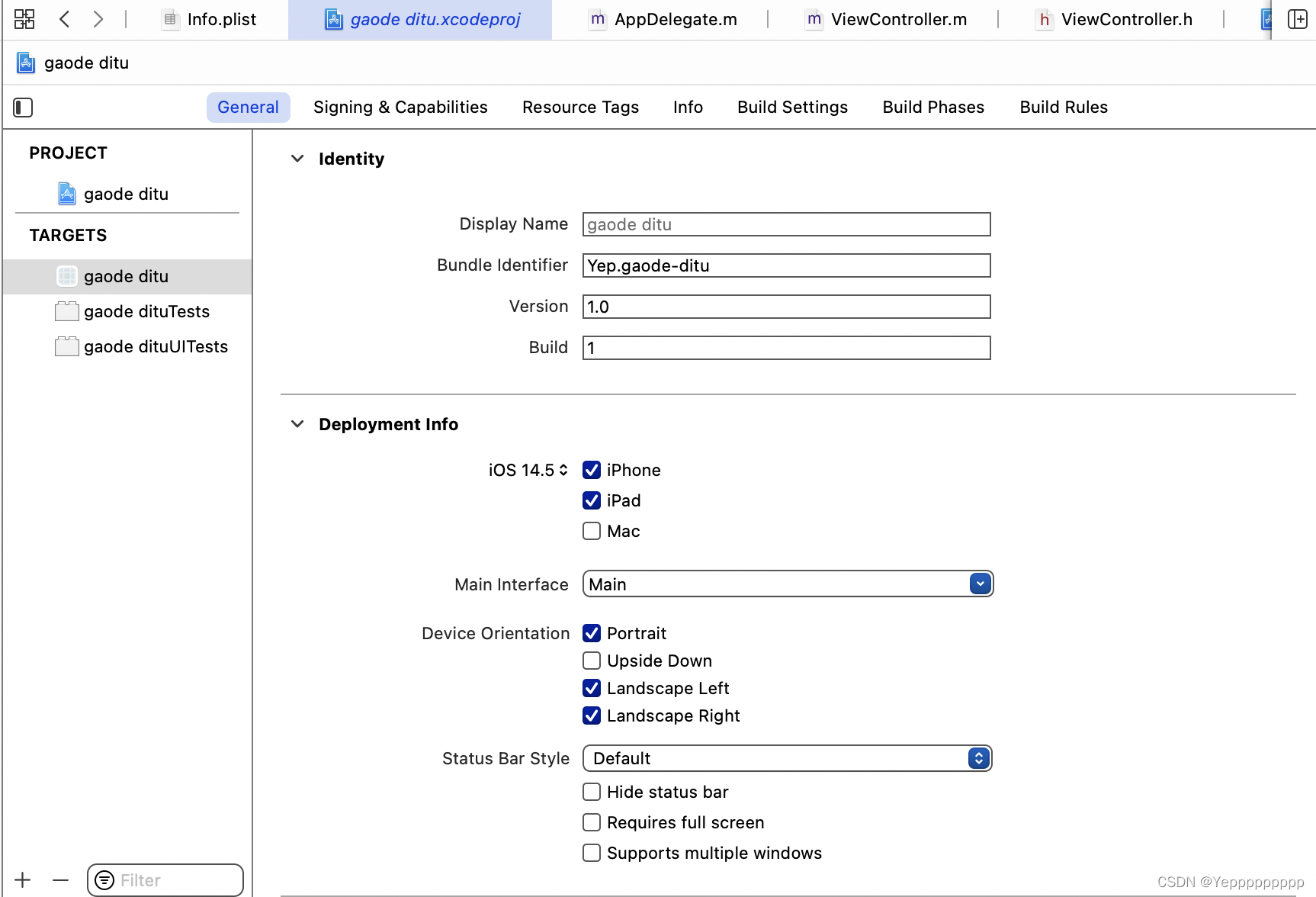Click the targets Filter field
Image resolution: width=1316 pixels, height=897 pixels.
165,880
